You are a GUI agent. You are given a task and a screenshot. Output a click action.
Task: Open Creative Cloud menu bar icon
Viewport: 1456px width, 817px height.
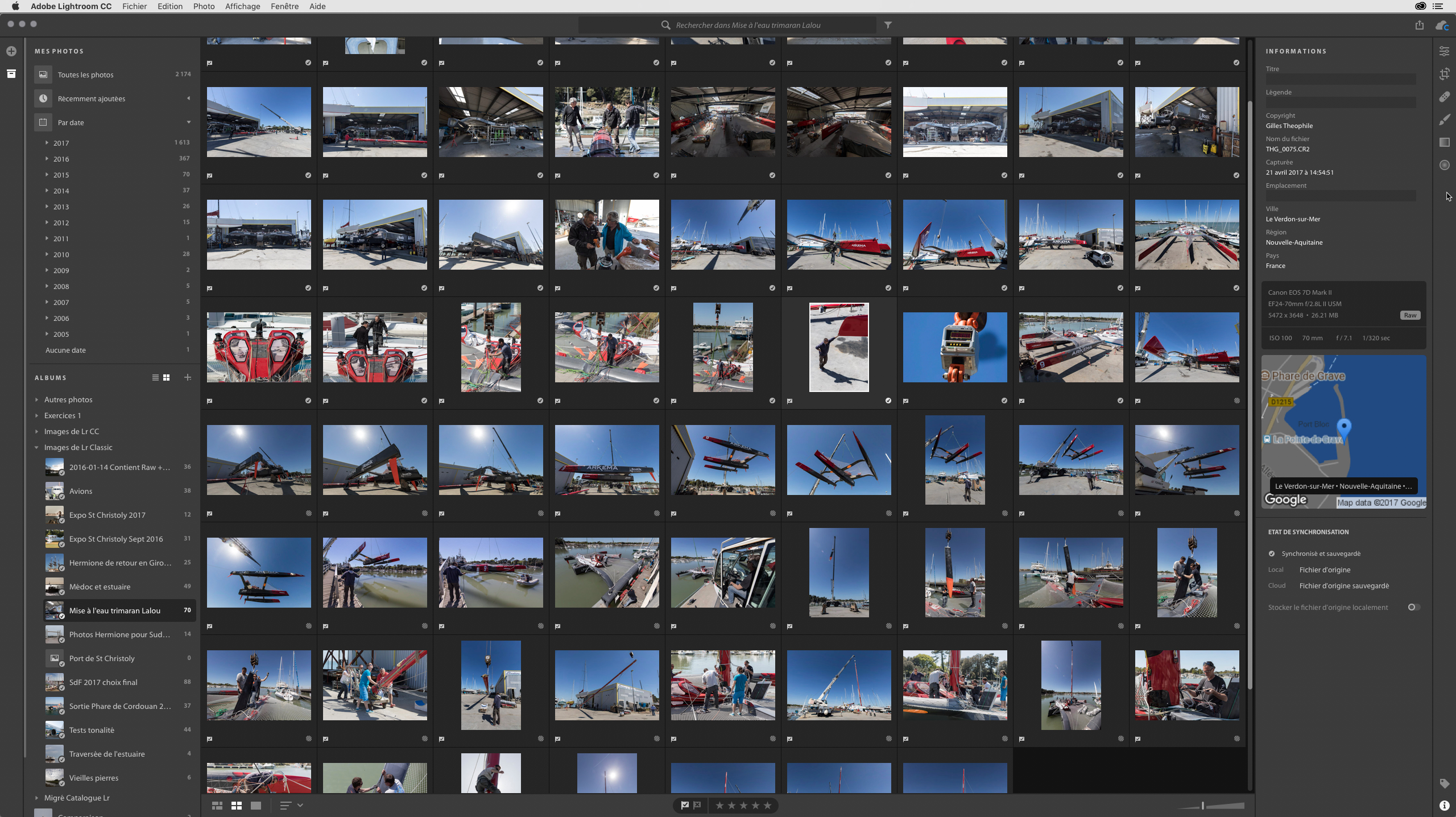[1420, 6]
